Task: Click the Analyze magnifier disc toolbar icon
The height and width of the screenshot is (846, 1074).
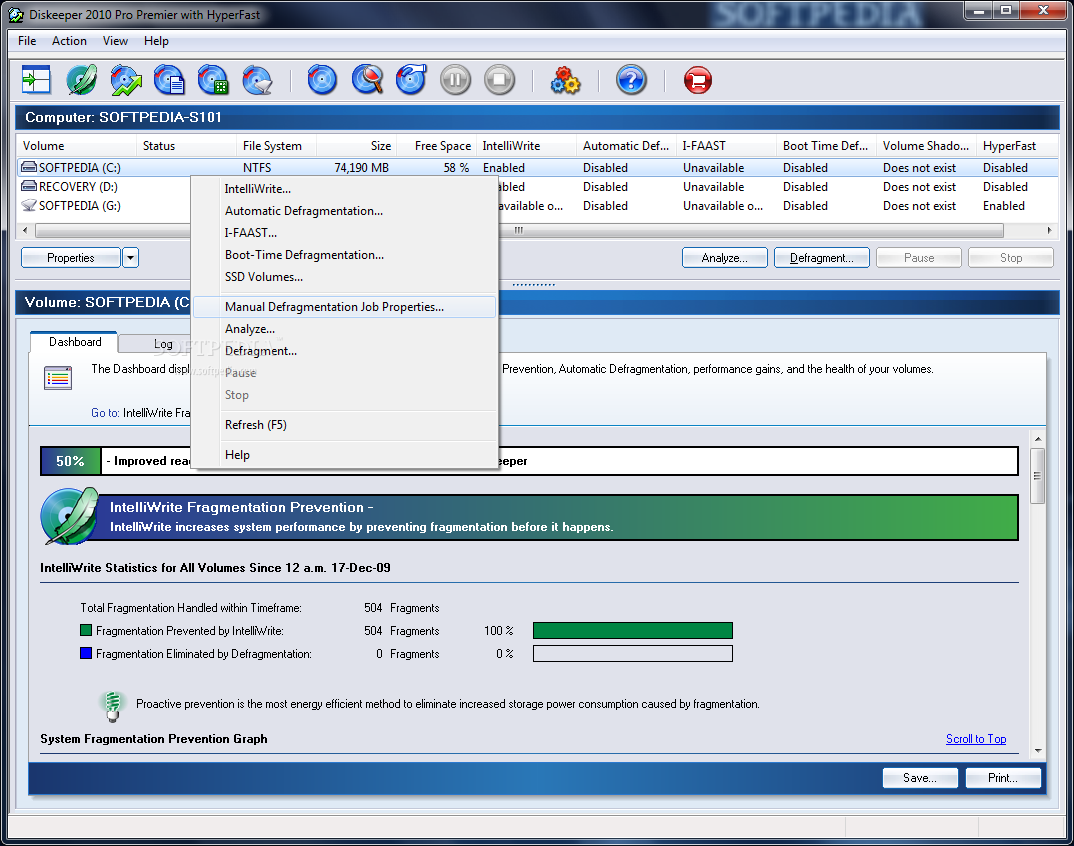Action: [x=368, y=80]
